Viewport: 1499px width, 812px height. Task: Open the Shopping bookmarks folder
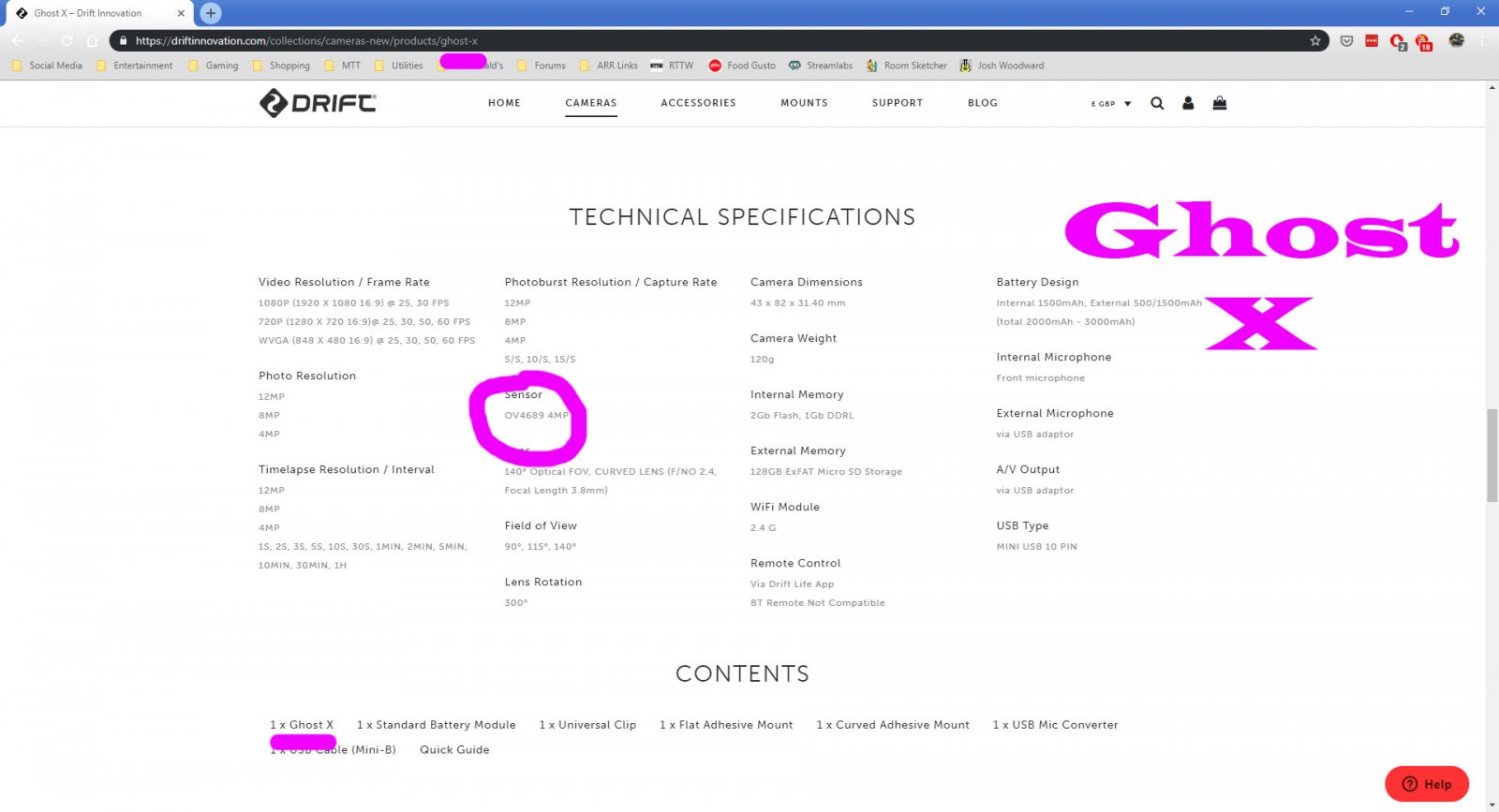(x=281, y=66)
